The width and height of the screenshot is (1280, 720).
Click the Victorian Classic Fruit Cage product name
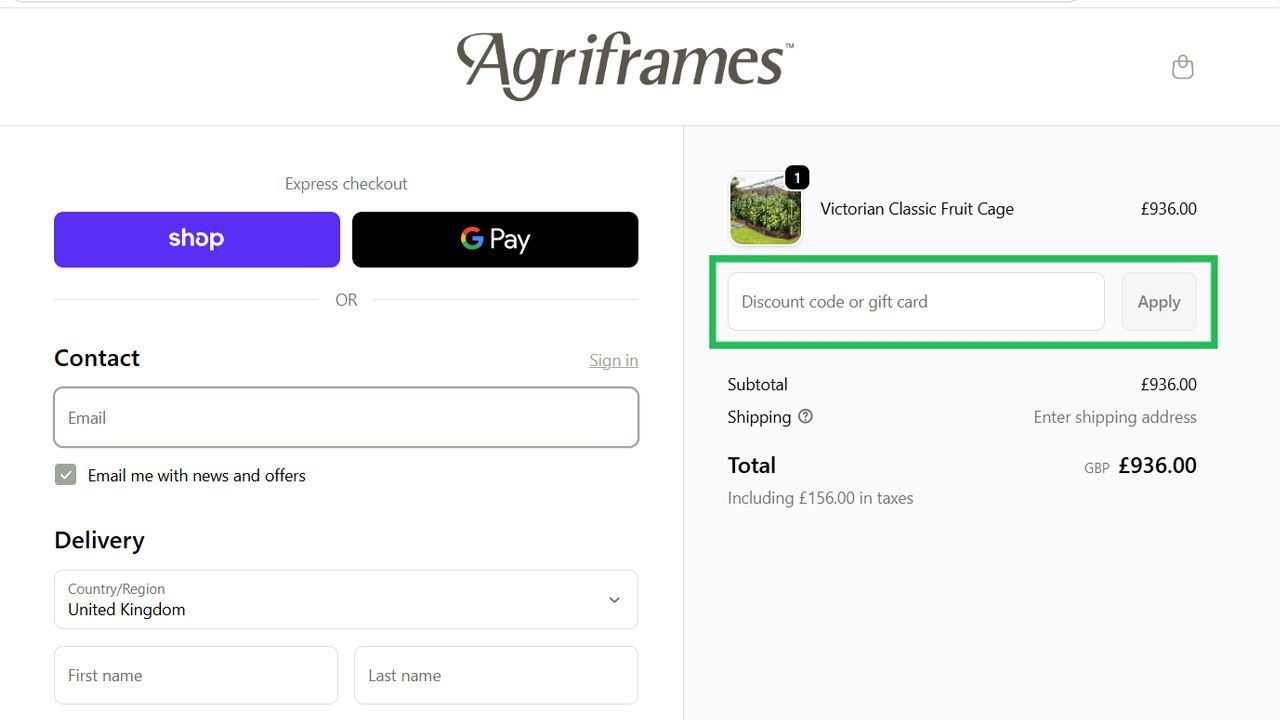[x=917, y=209]
